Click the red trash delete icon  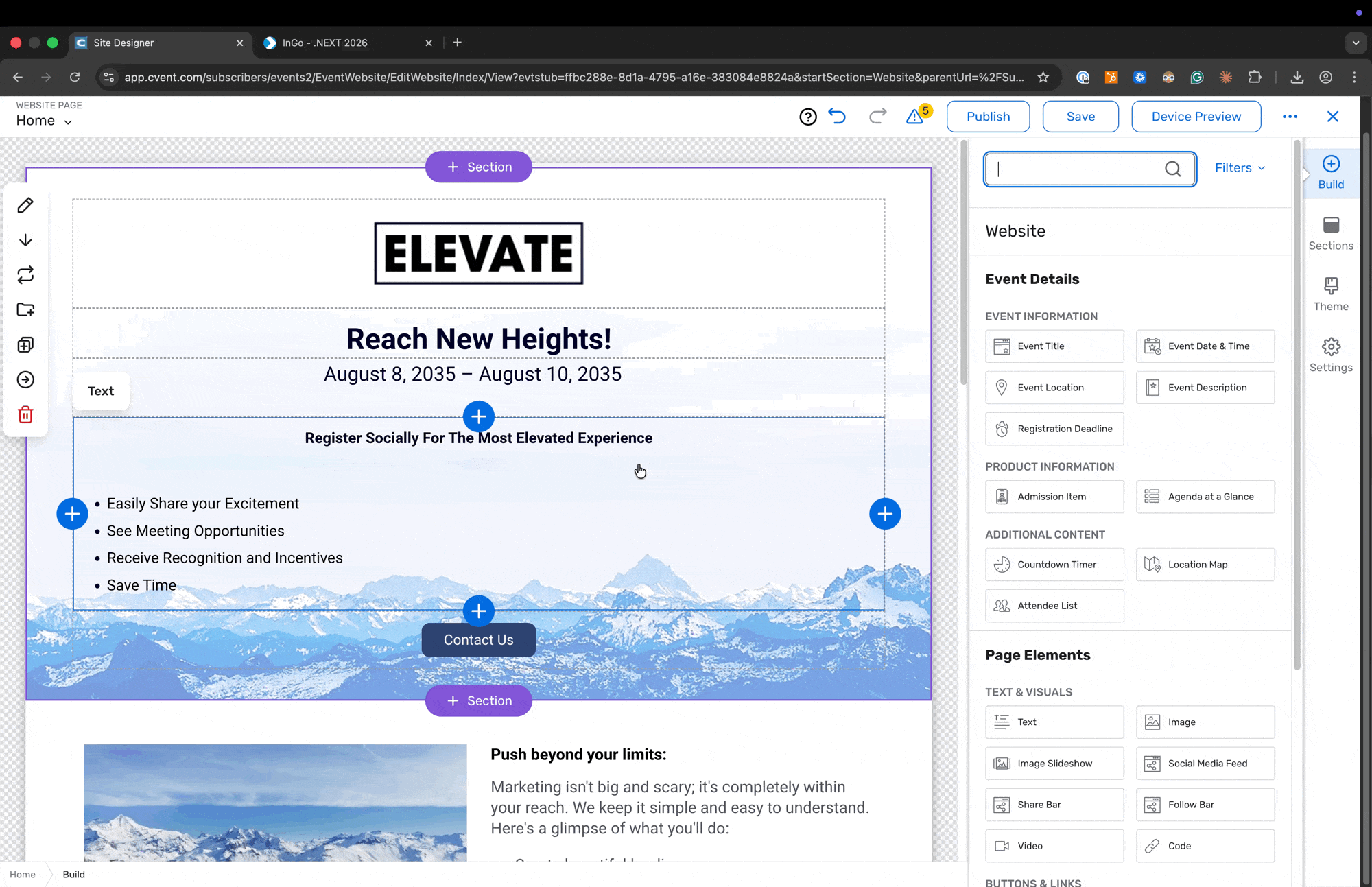tap(25, 414)
